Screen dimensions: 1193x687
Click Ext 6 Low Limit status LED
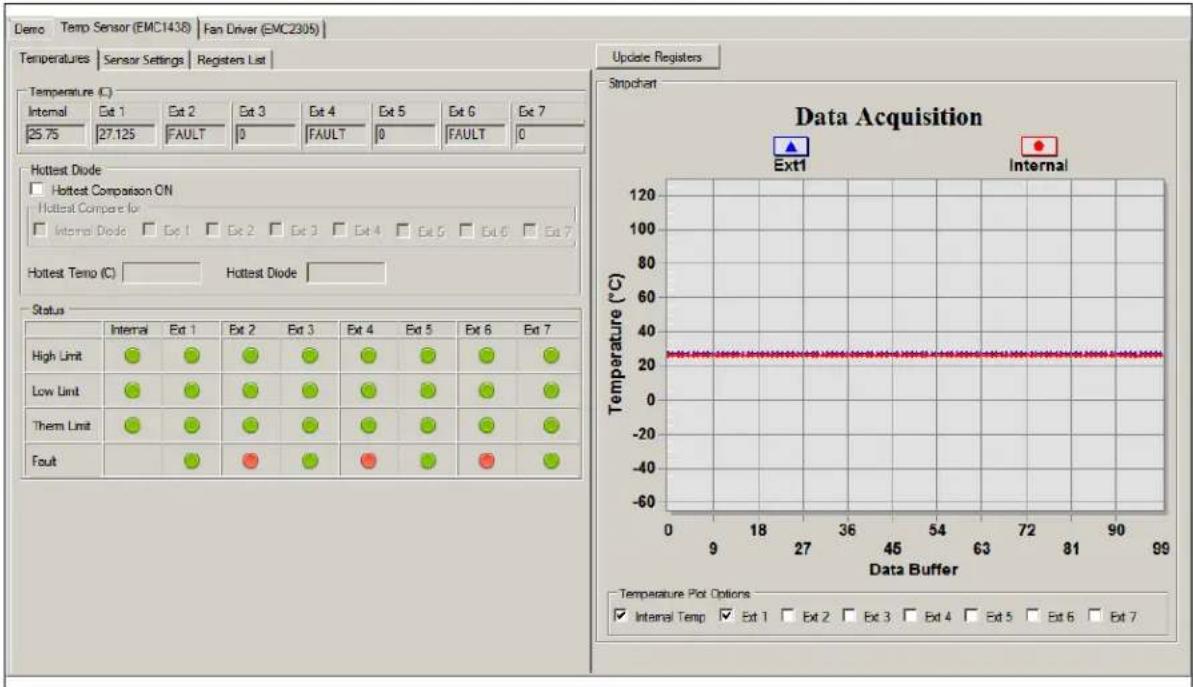tap(487, 390)
